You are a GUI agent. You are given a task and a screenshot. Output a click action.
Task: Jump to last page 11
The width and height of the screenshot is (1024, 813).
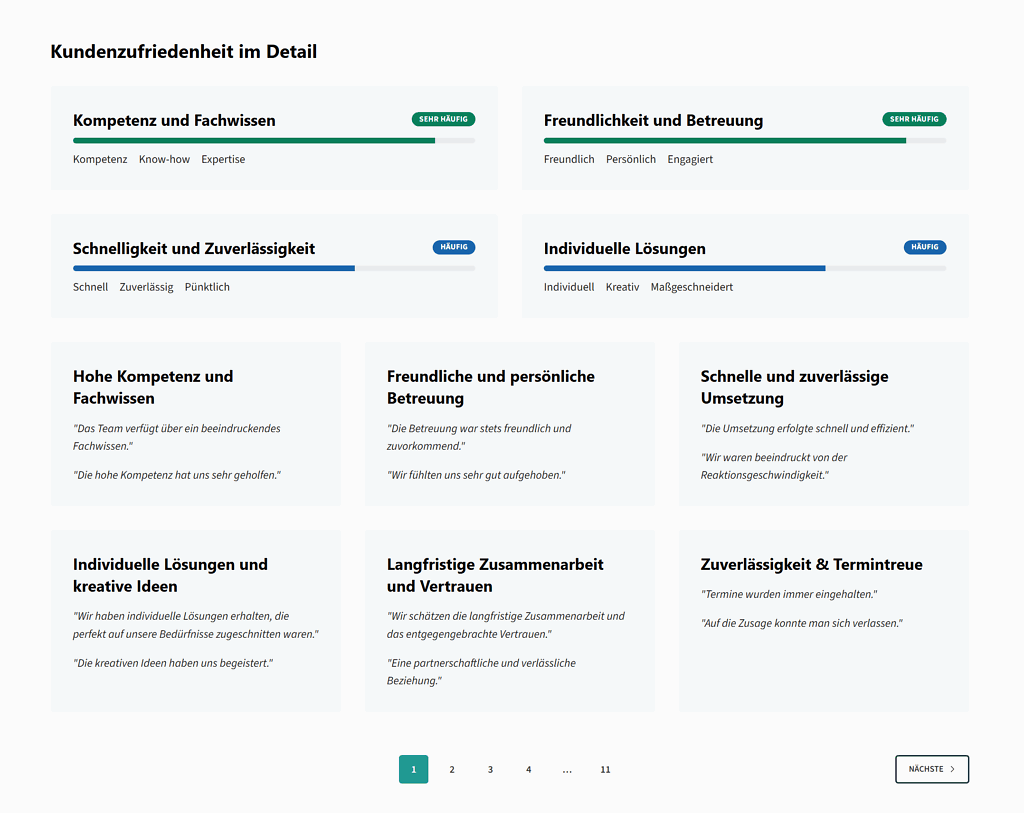point(605,769)
